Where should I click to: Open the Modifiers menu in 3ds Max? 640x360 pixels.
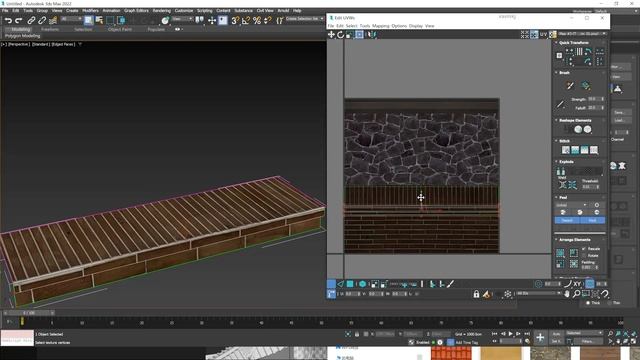90,11
